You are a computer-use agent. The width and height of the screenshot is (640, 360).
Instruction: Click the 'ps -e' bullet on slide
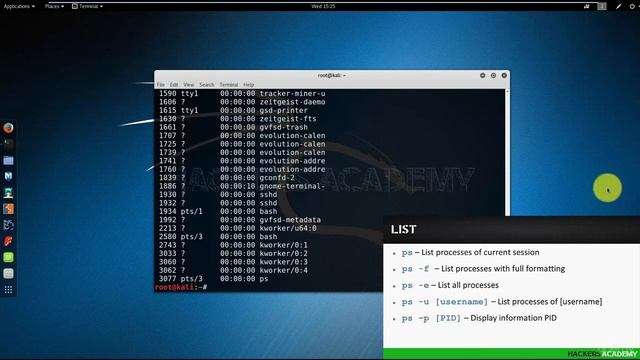pyautogui.click(x=450, y=285)
